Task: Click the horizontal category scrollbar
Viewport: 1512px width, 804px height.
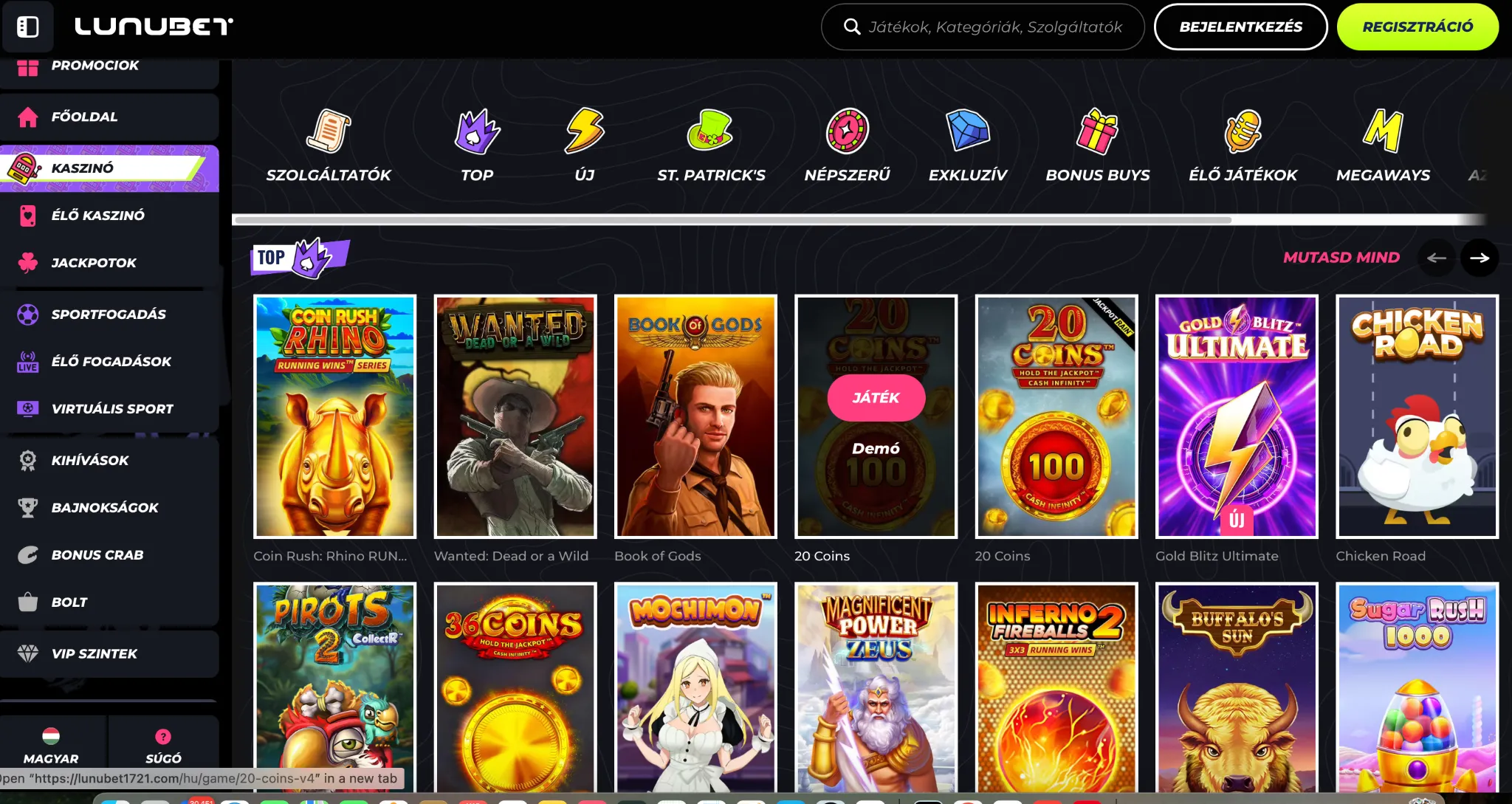Action: [x=731, y=220]
